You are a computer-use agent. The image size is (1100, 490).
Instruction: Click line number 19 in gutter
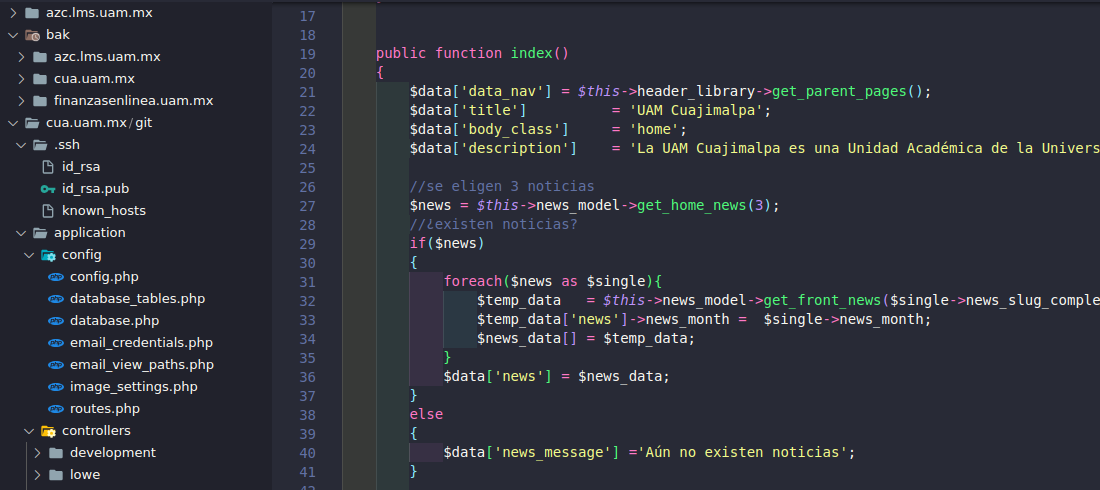(307, 54)
